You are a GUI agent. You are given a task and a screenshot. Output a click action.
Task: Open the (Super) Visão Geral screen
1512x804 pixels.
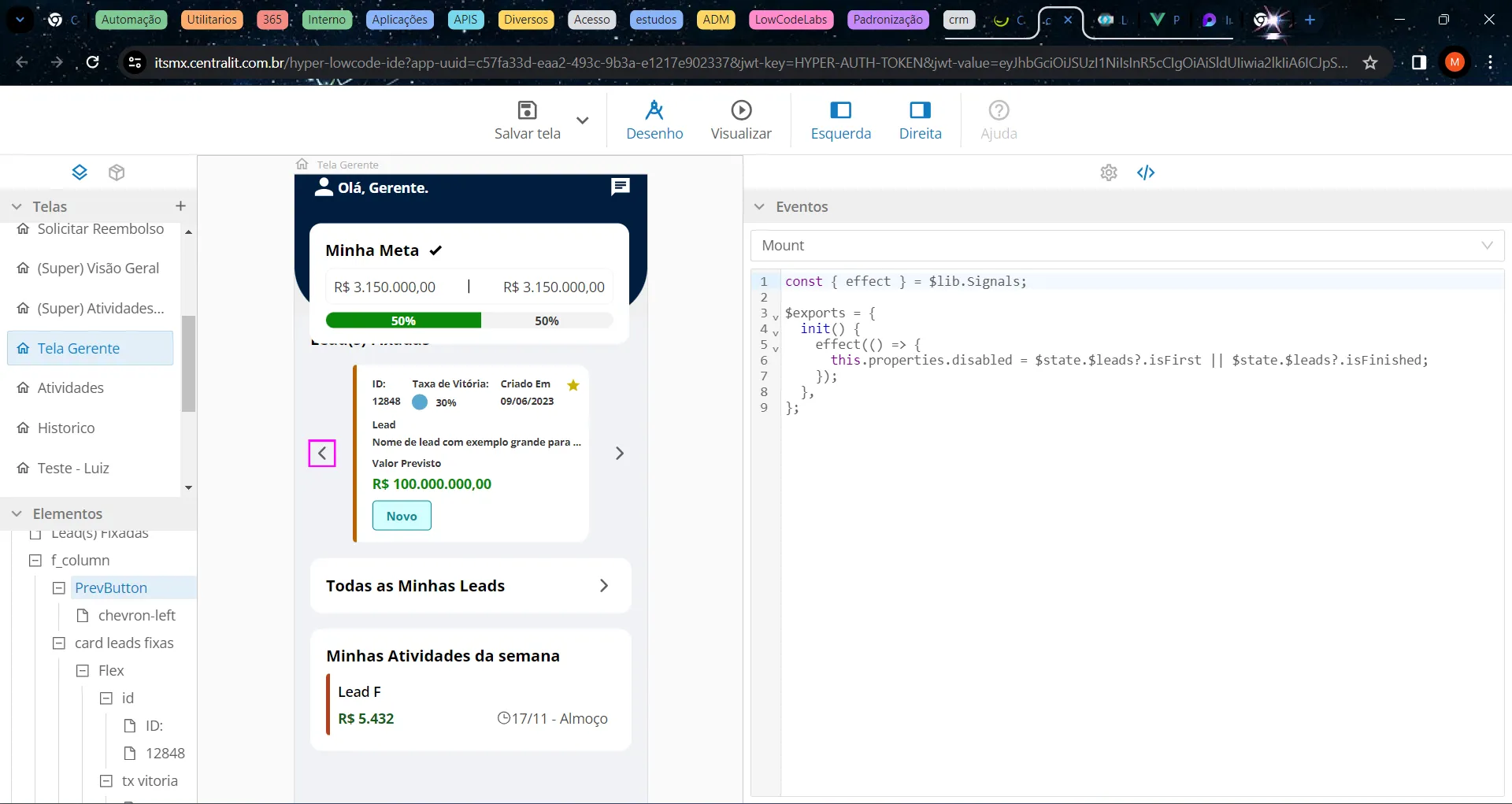(91, 269)
